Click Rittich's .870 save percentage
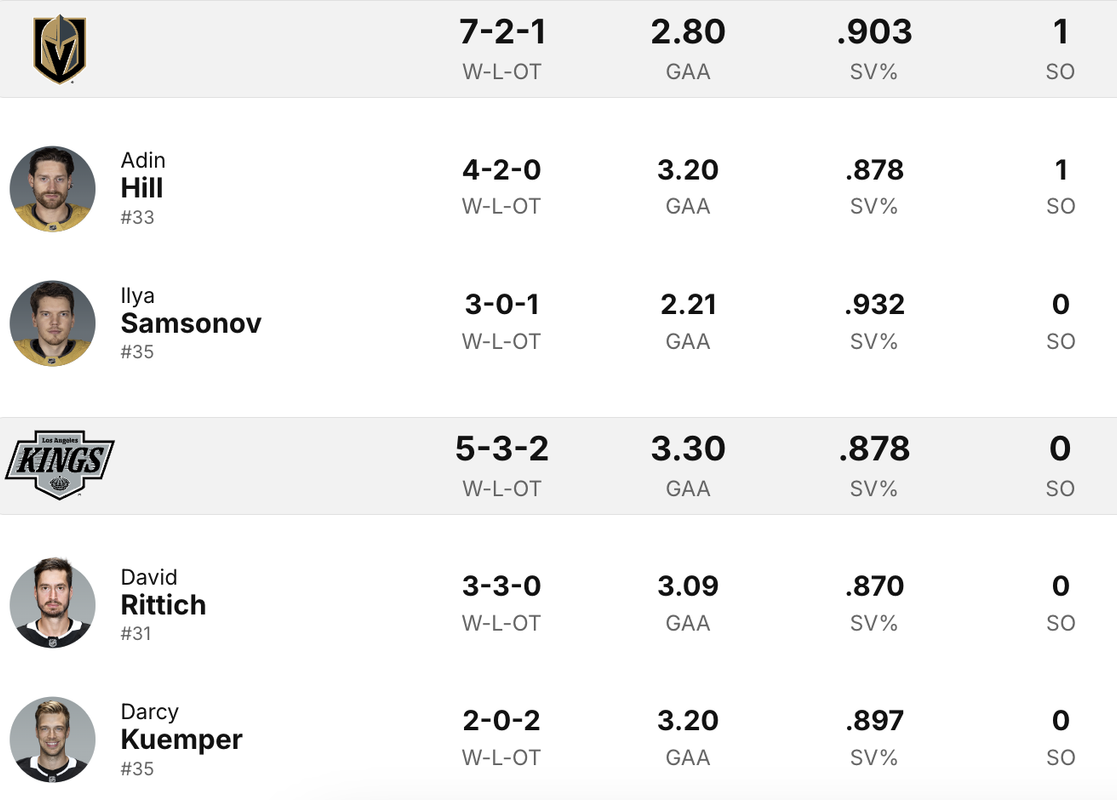 point(874,586)
